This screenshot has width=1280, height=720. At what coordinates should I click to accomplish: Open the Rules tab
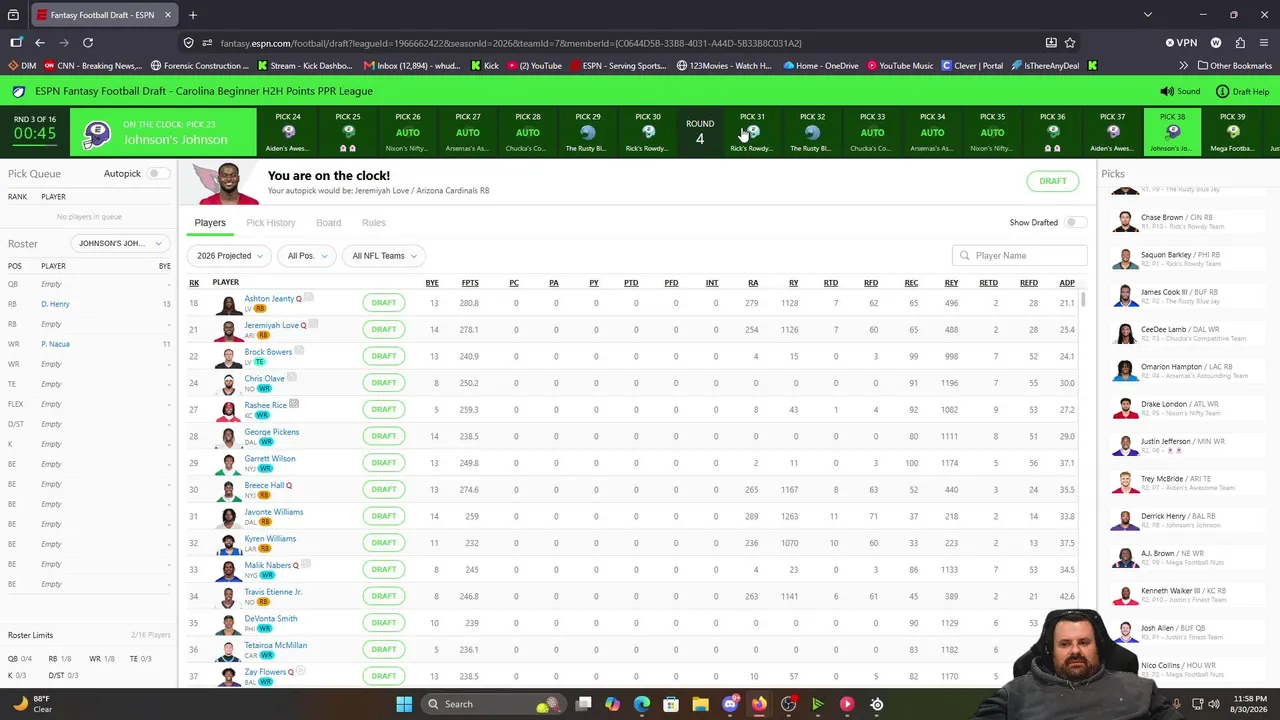point(373,223)
